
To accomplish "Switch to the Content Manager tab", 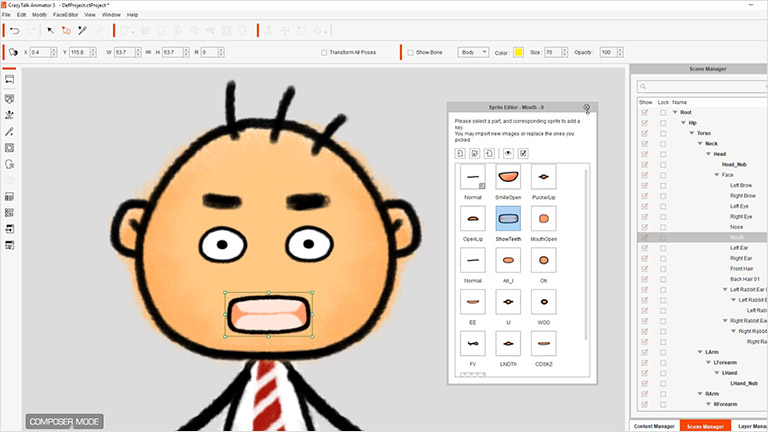I will 654,426.
